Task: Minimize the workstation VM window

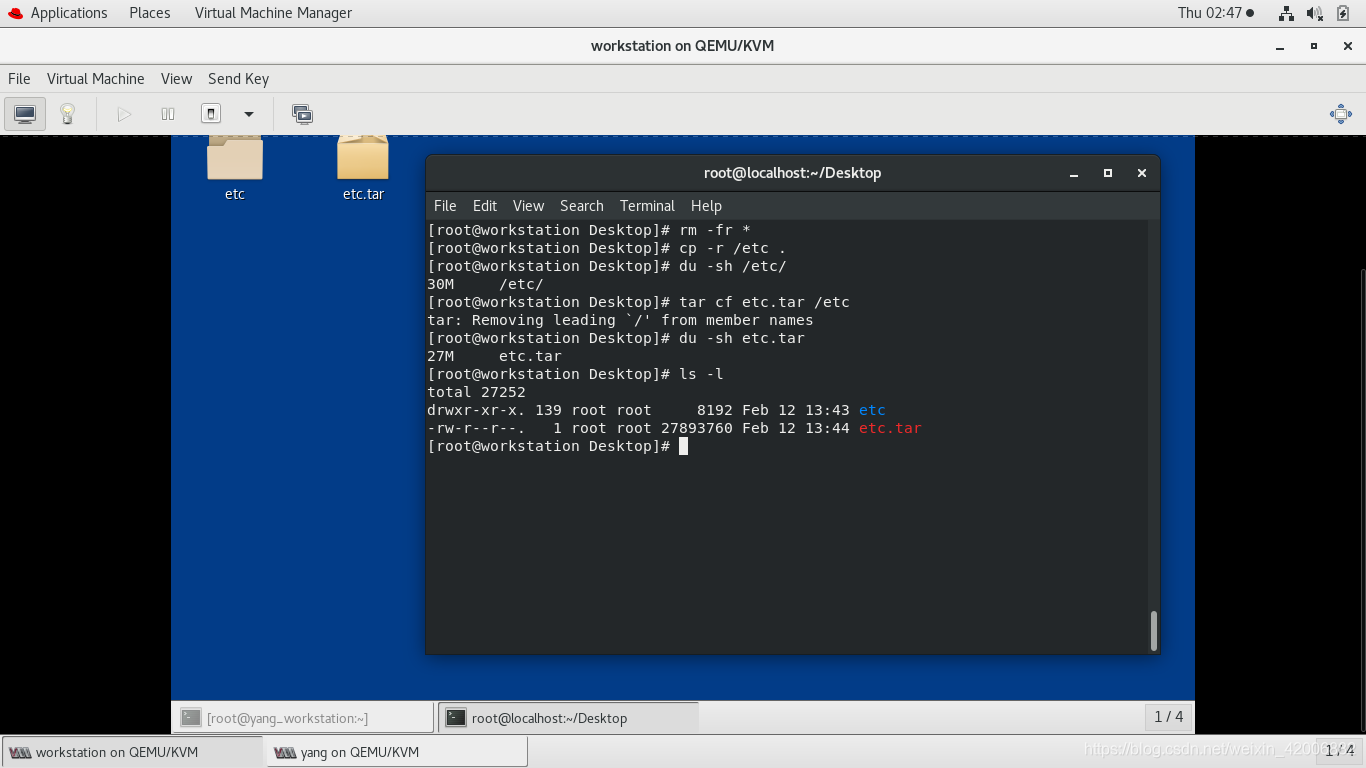Action: pos(1280,46)
